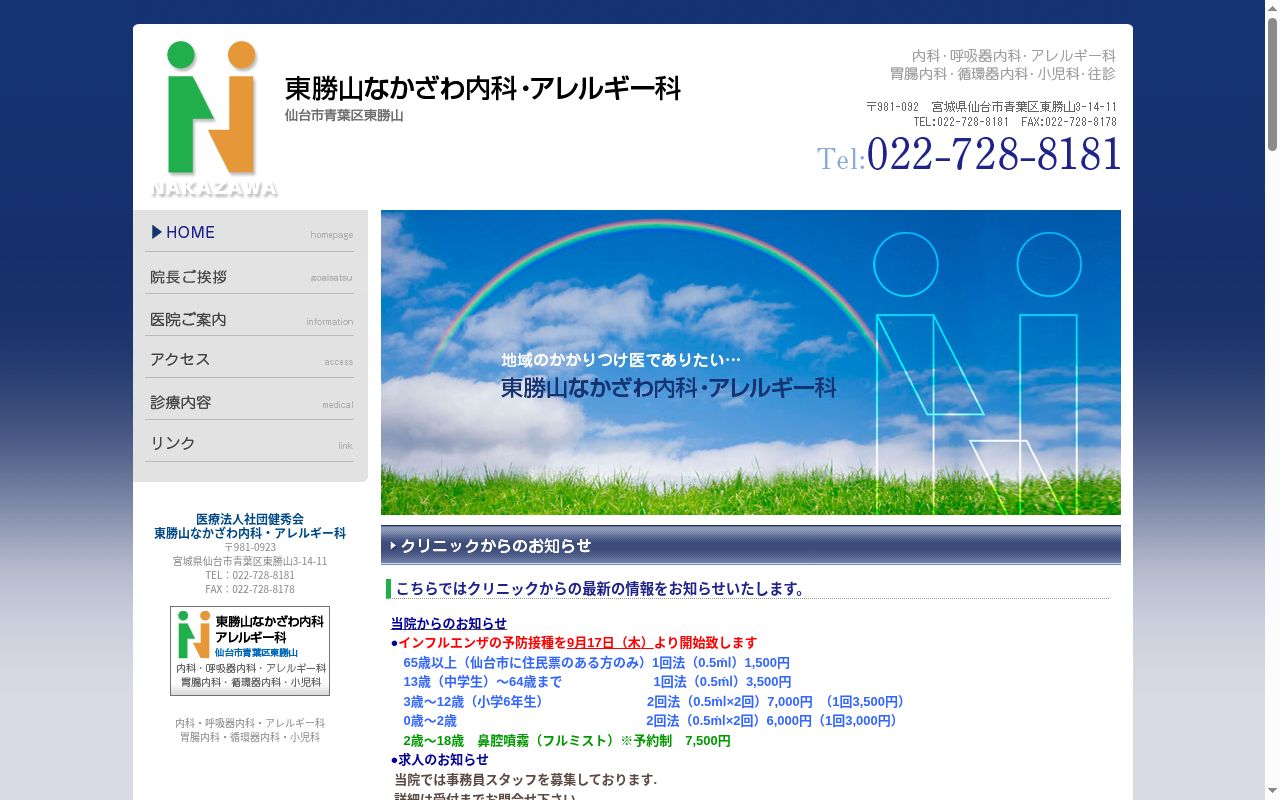Click the 当院では事務員スタッフを募集しております line
1280x800 pixels.
point(526,779)
